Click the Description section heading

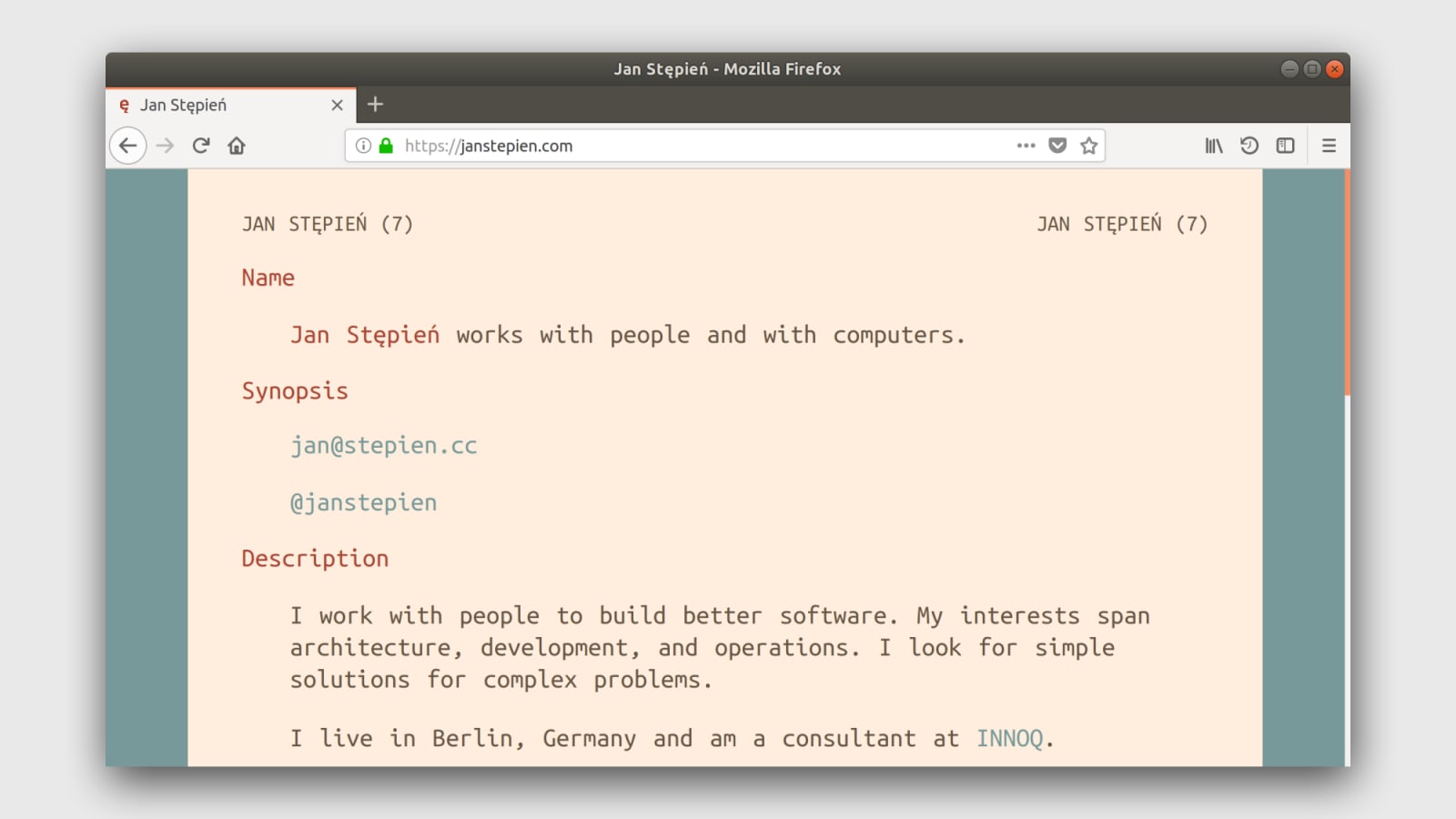315,559
